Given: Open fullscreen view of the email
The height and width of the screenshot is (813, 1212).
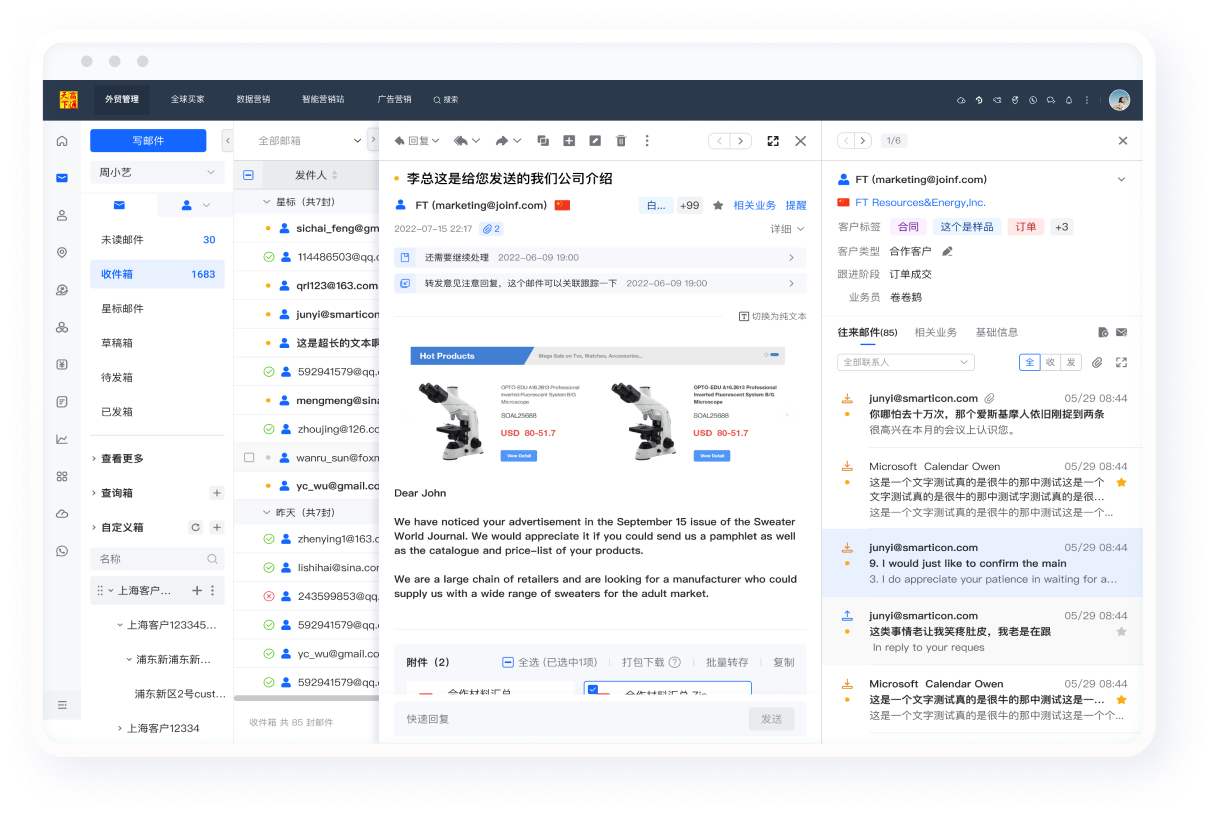Looking at the screenshot, I should coord(772,141).
